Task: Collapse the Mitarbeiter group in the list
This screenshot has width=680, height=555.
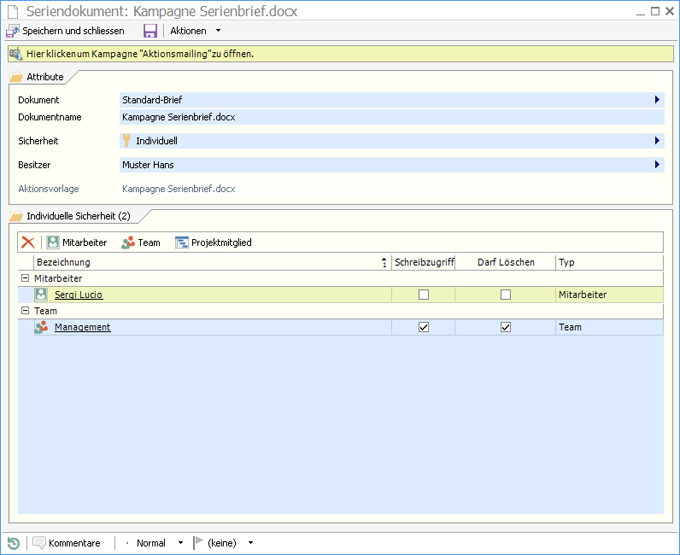Action: point(25,279)
